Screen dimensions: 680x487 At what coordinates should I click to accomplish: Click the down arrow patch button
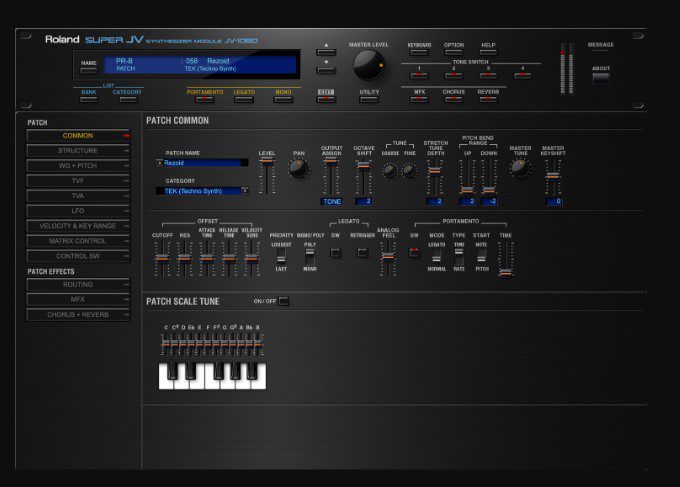[326, 70]
